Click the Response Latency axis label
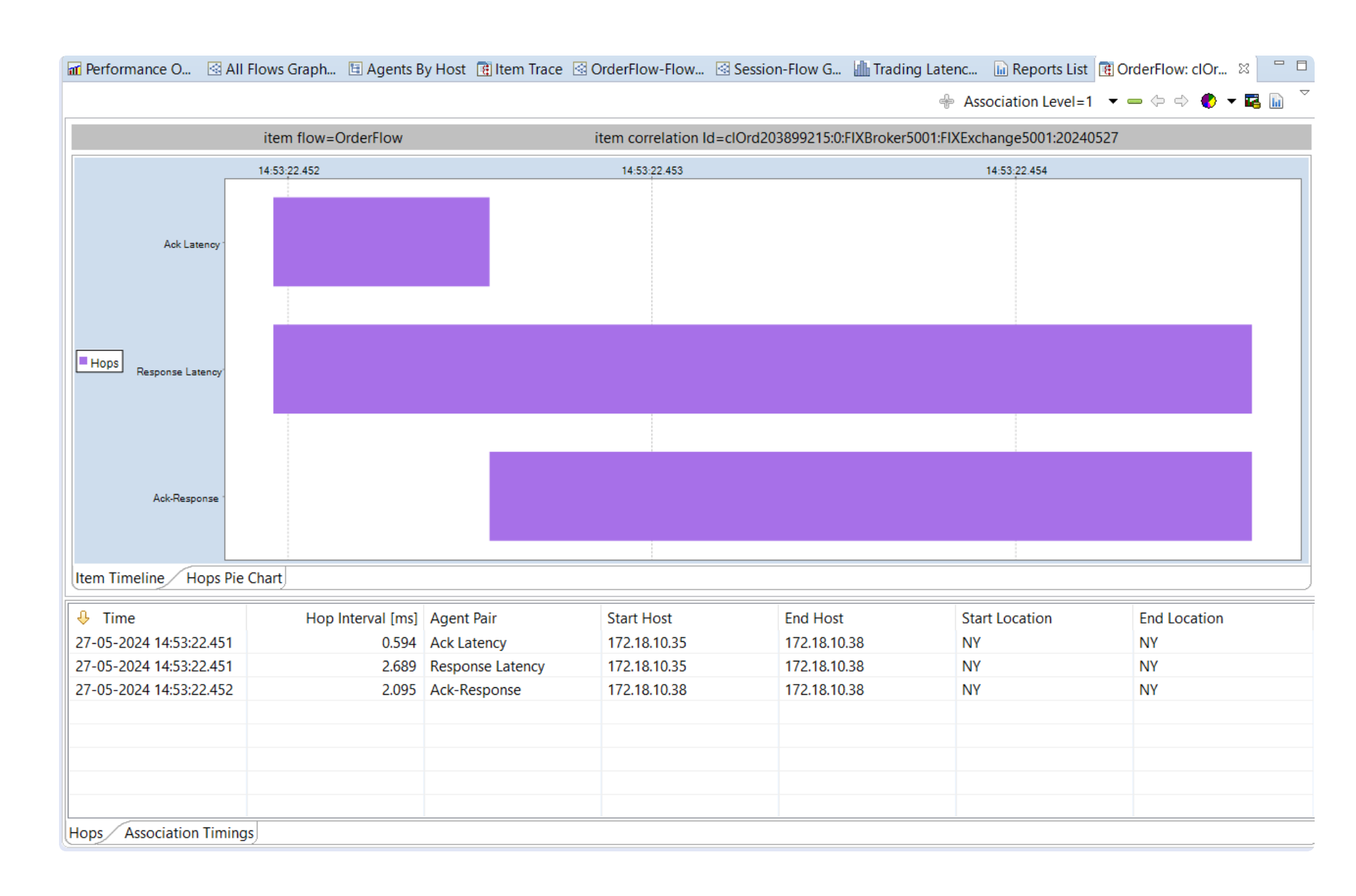The height and width of the screenshot is (896, 1356). (x=179, y=371)
